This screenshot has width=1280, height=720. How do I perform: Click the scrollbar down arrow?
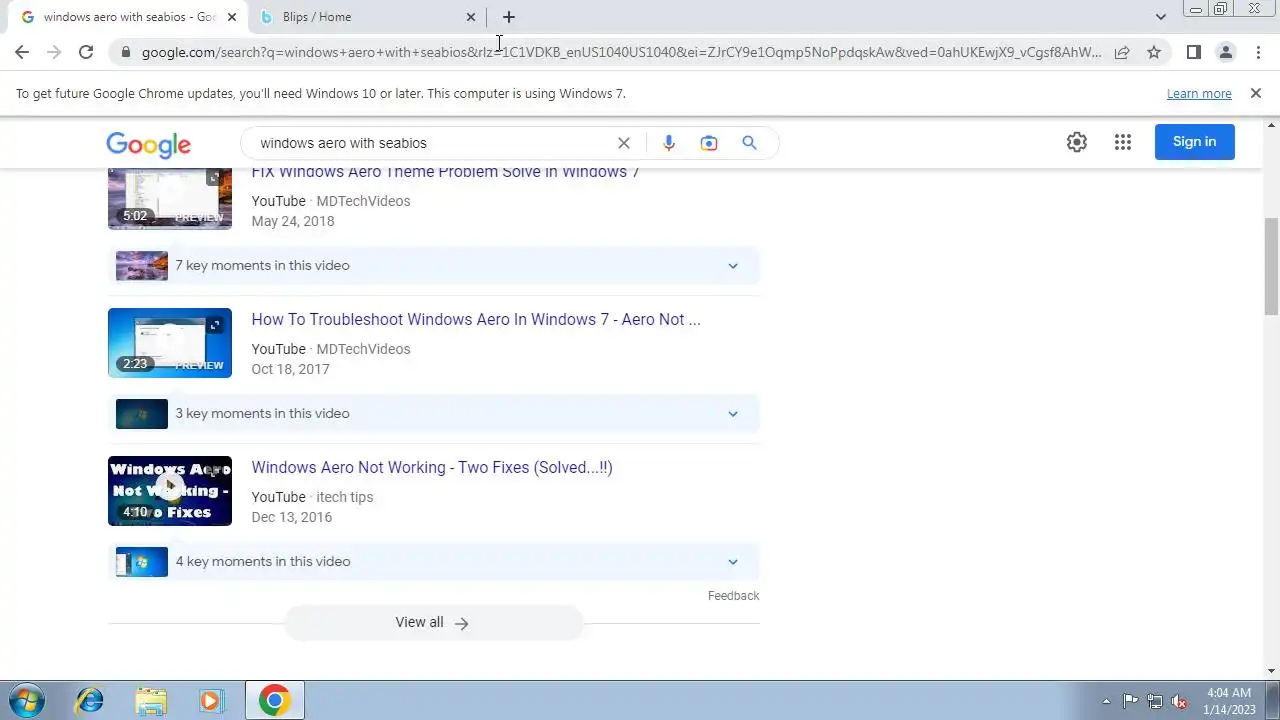[x=1271, y=671]
